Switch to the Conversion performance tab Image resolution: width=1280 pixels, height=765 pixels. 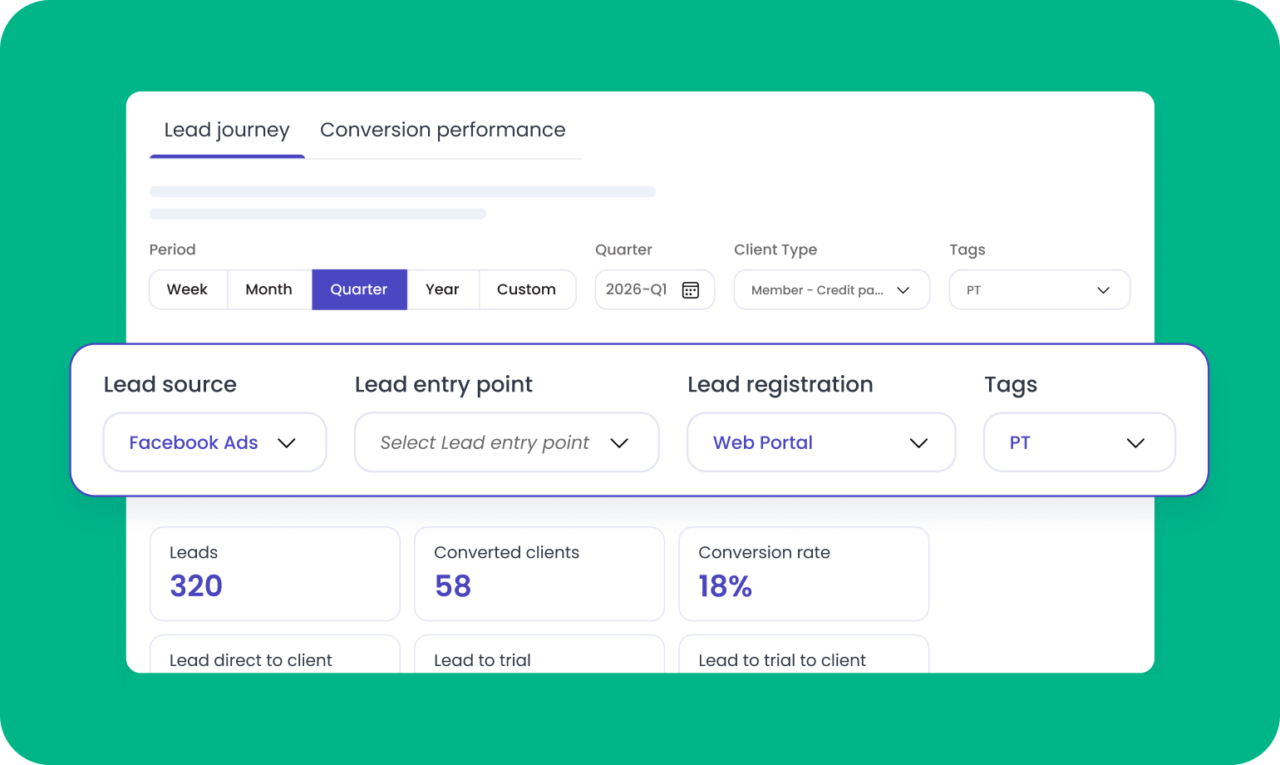[x=442, y=130]
